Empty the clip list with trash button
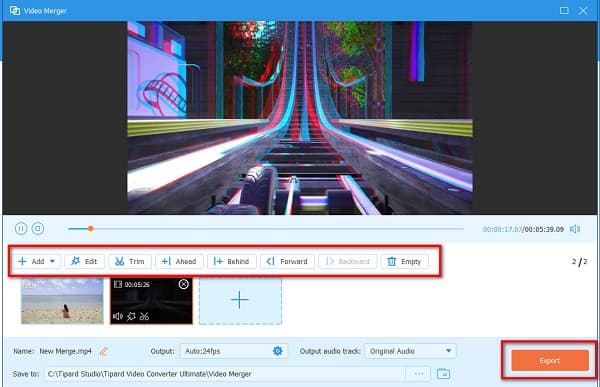Viewport: 600px width, 387px height. pyautogui.click(x=405, y=261)
